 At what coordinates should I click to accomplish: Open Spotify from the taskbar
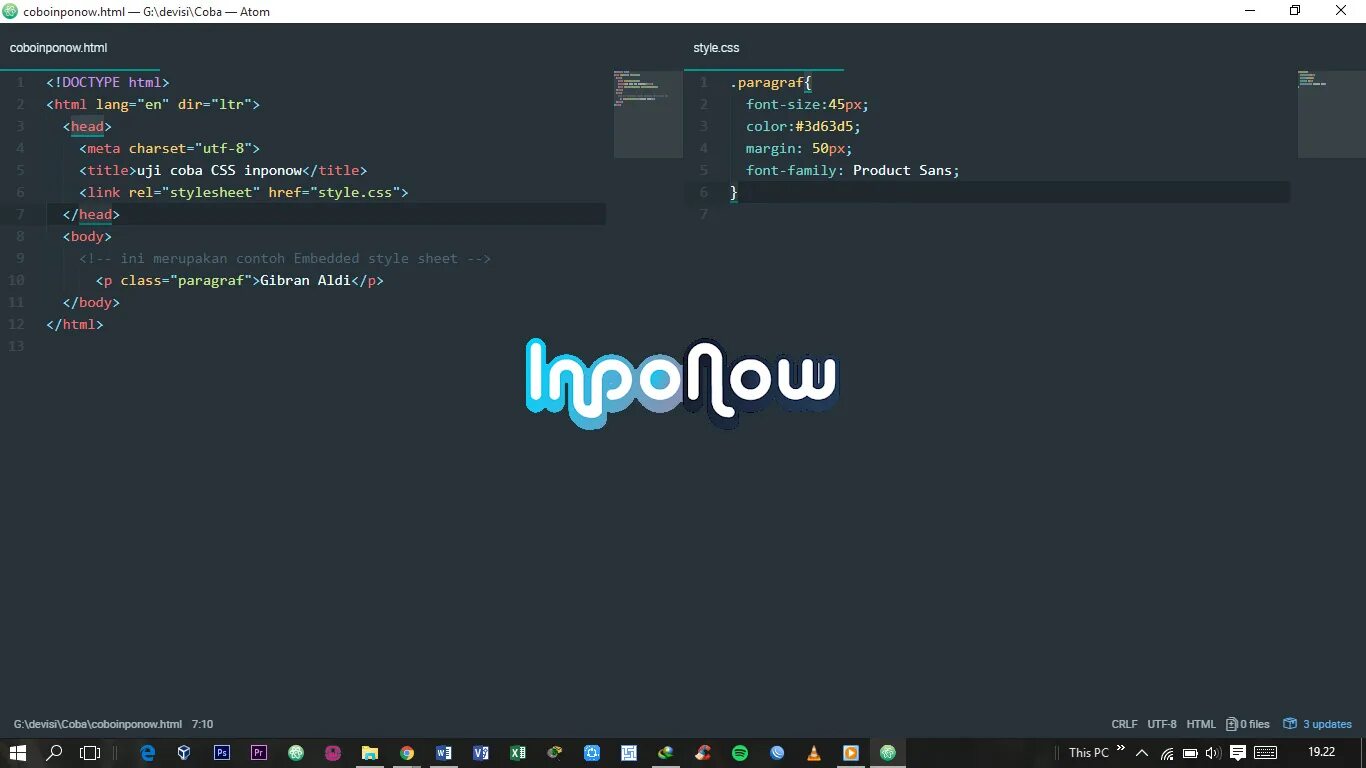pos(740,752)
